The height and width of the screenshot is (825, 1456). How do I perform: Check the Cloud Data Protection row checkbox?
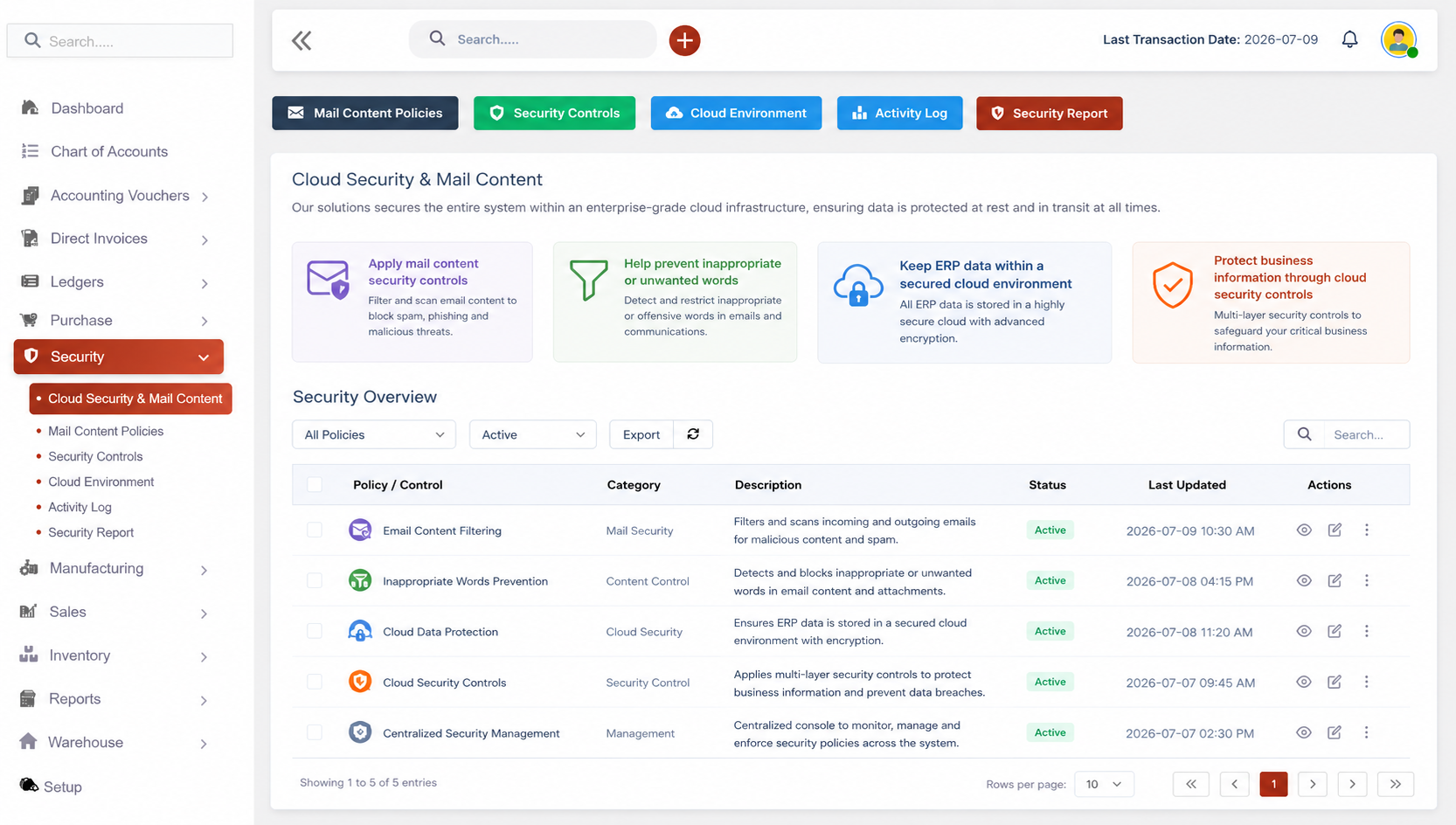[x=315, y=631]
